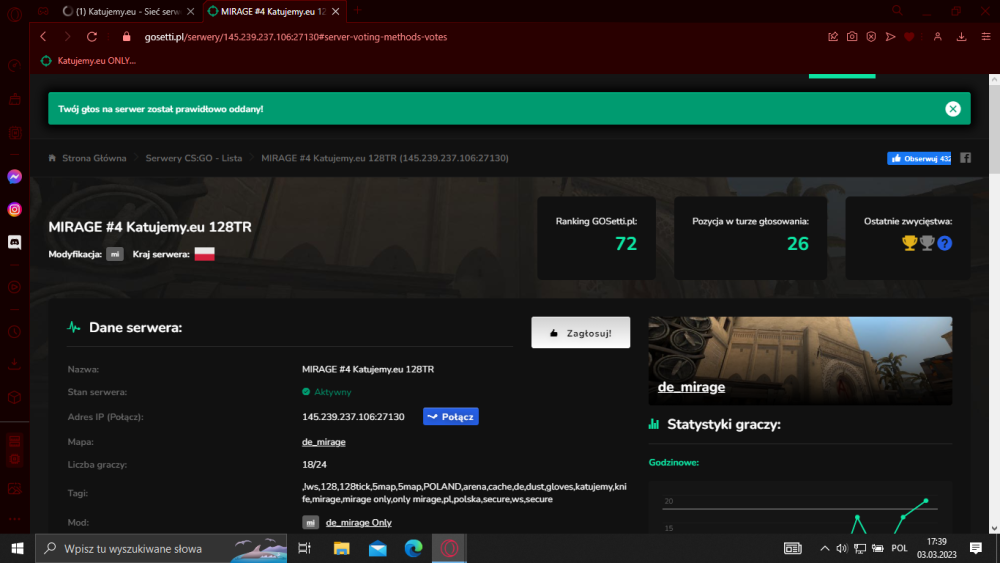The height and width of the screenshot is (563, 1000).
Task: Open a new tab with plus
Action: point(357,10)
